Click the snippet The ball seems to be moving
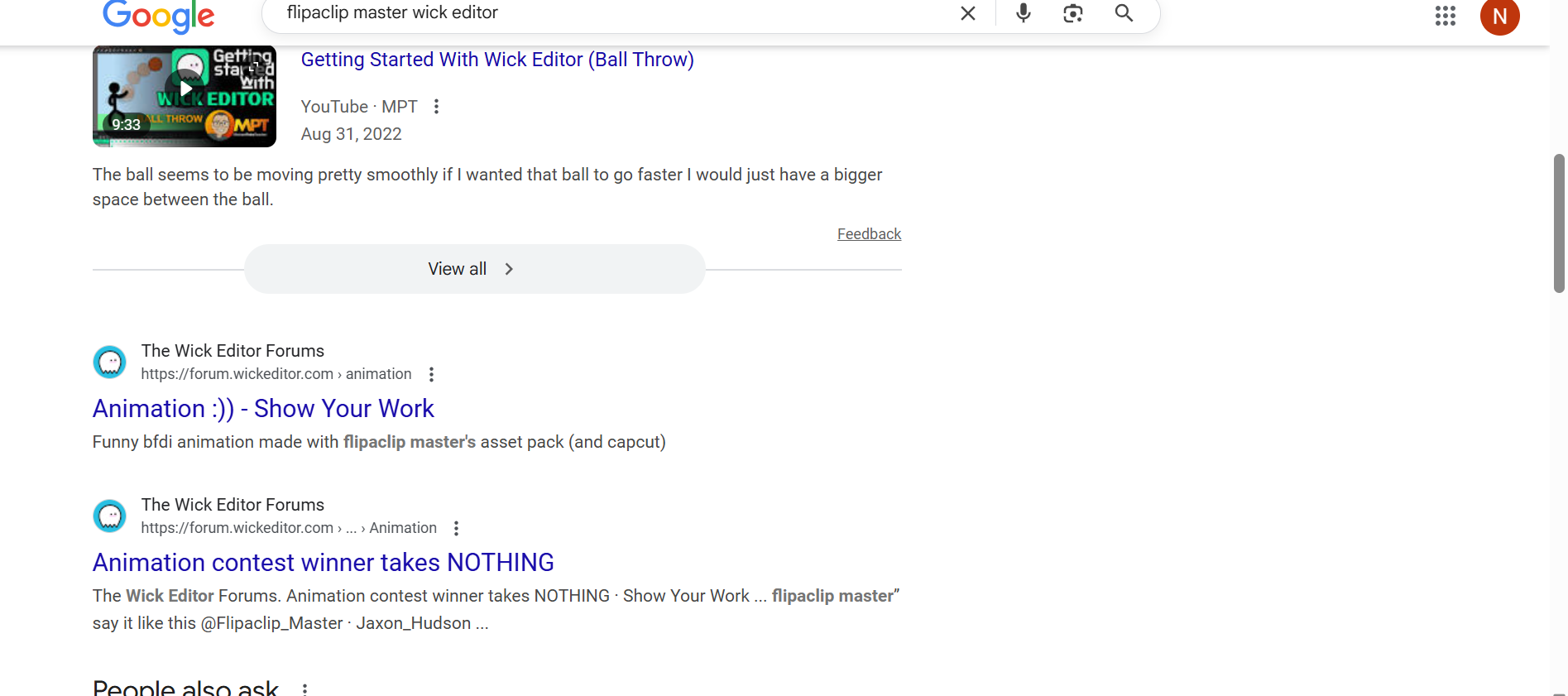Image resolution: width=1568 pixels, height=696 pixels. pos(487,187)
